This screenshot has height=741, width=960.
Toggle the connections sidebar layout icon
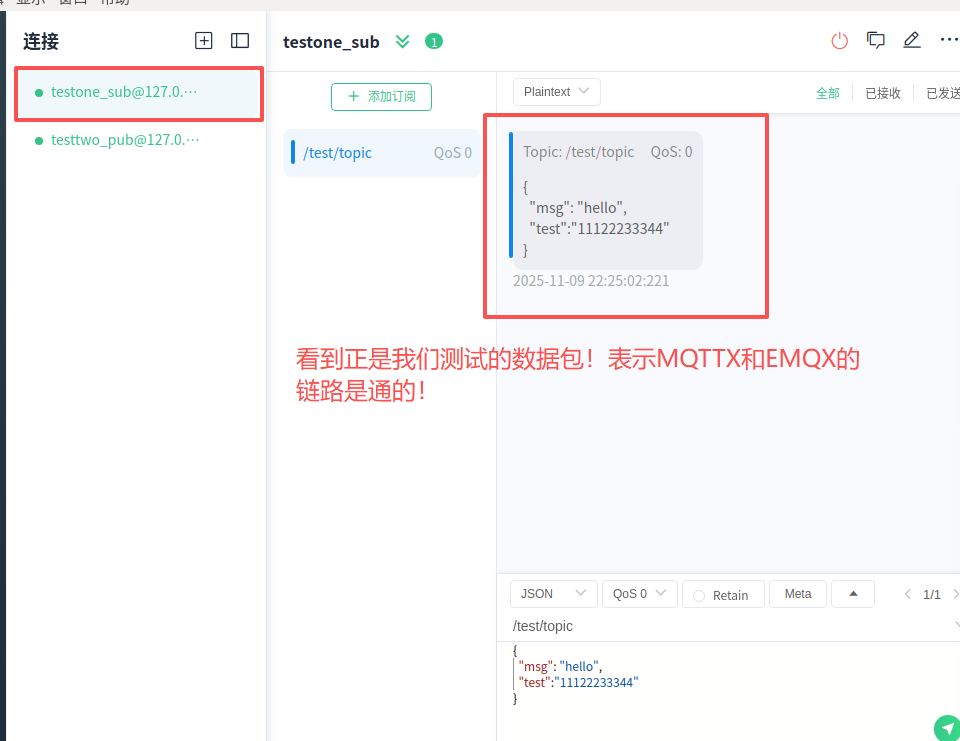(240, 41)
